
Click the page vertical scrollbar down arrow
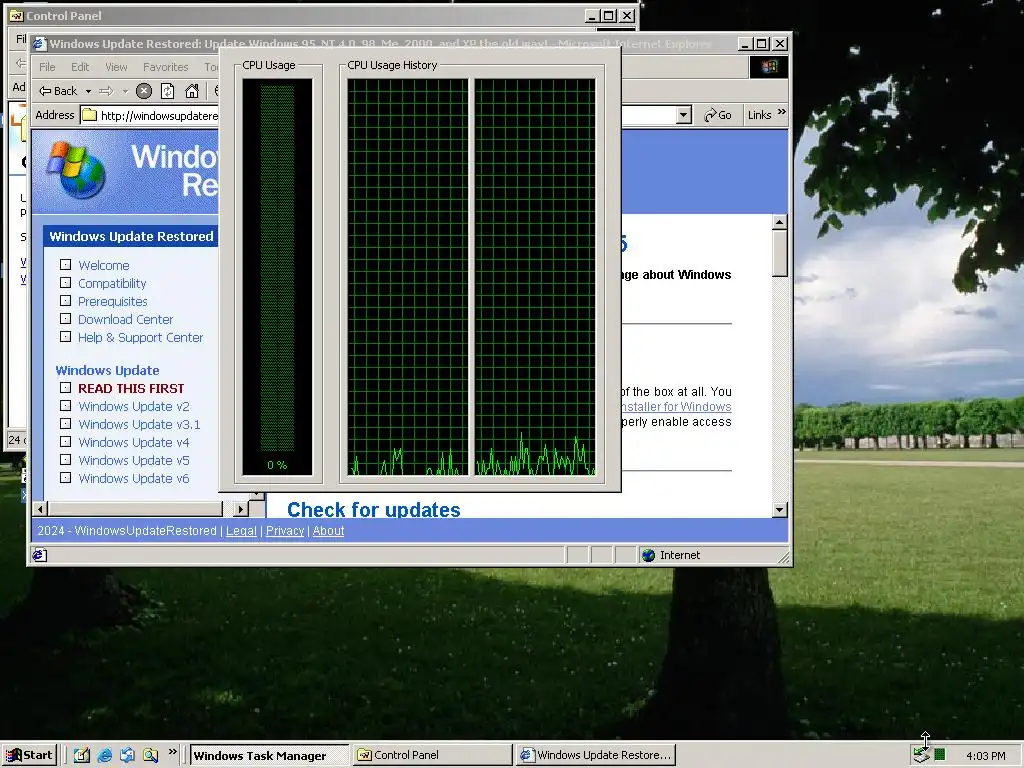779,510
